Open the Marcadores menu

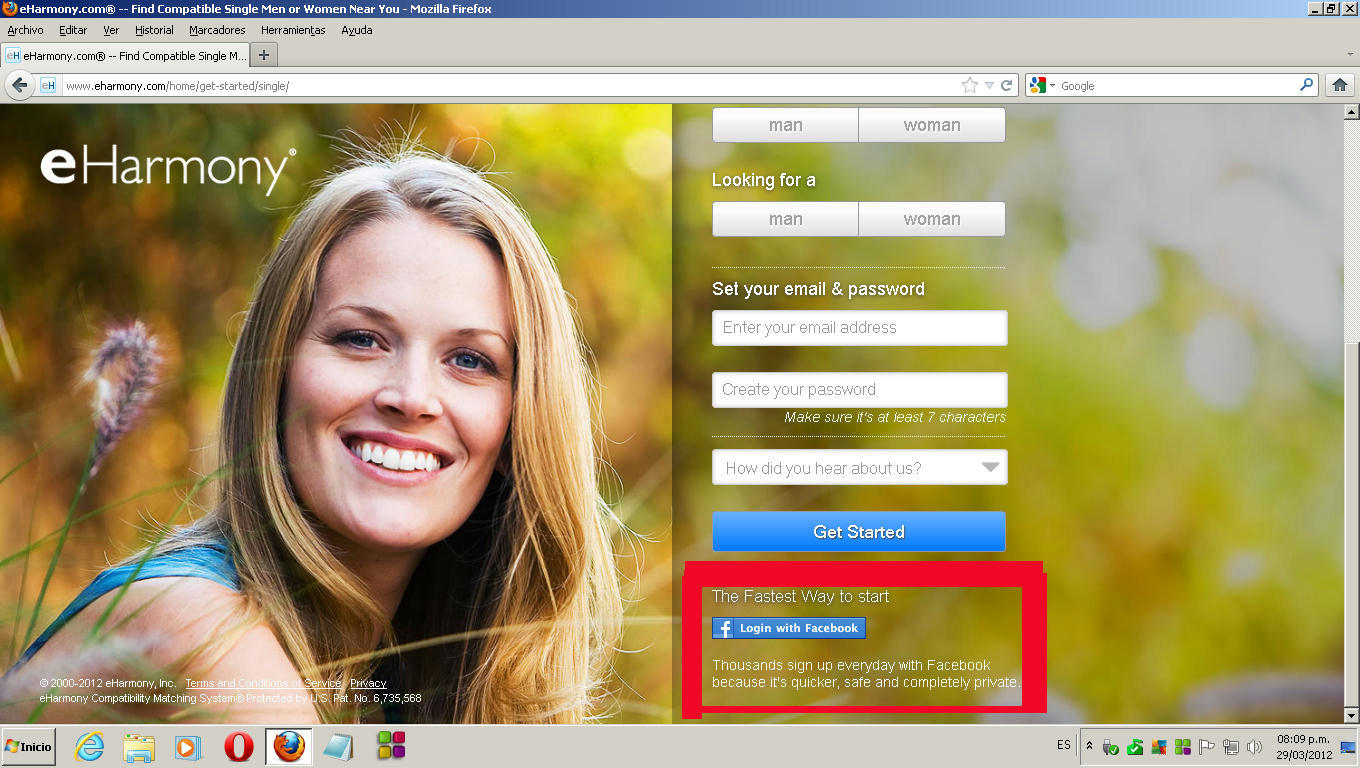pos(217,30)
